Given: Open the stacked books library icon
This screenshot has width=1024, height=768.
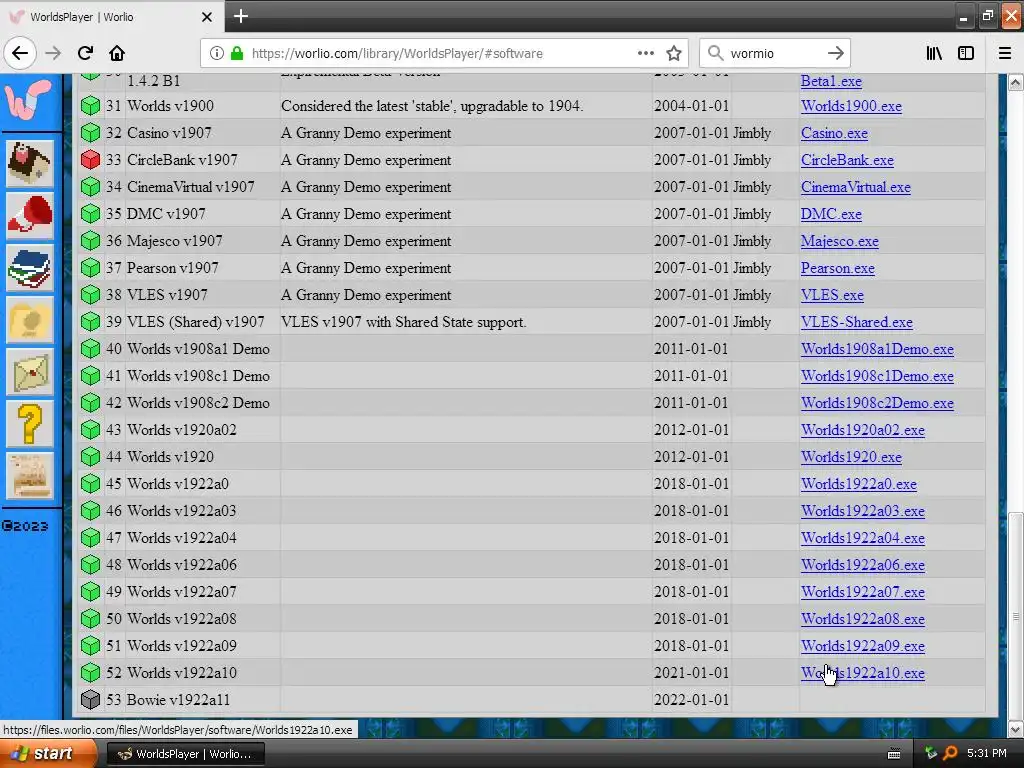Looking at the screenshot, I should pyautogui.click(x=29, y=267).
